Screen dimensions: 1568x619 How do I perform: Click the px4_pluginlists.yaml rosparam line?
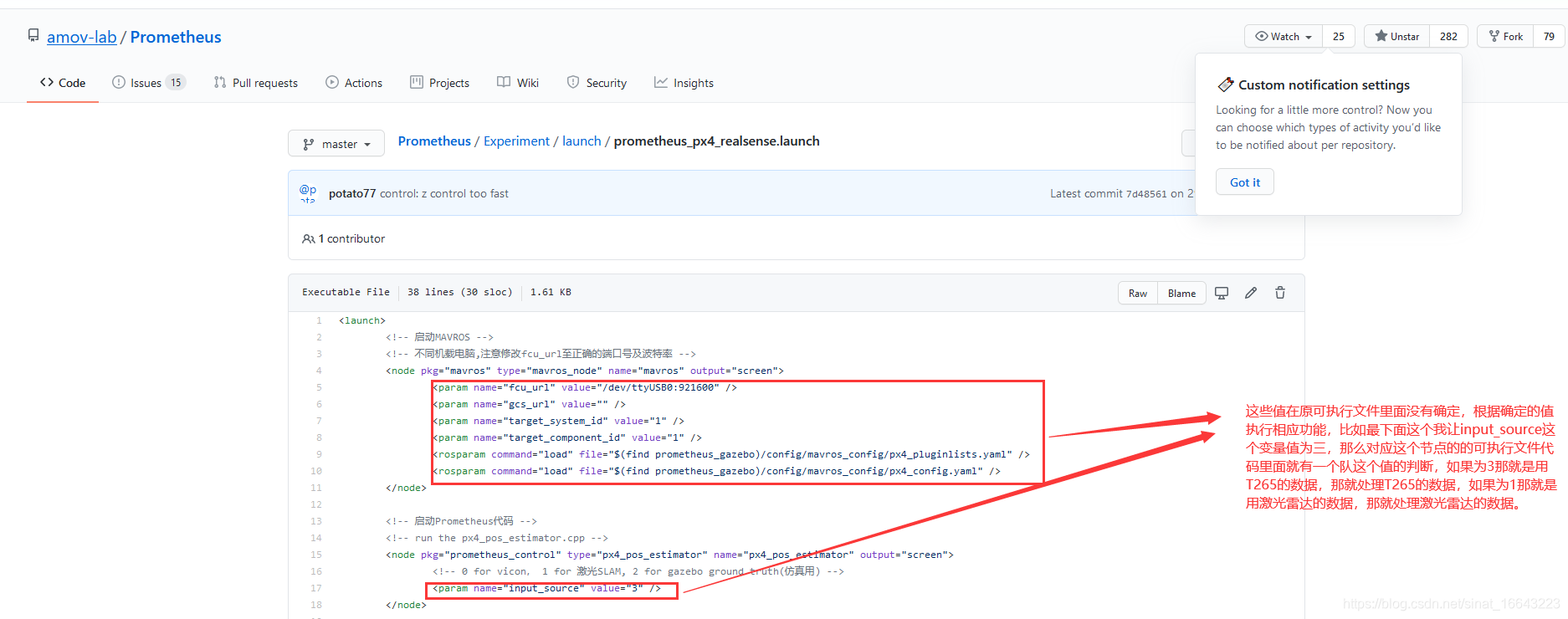pyautogui.click(x=731, y=454)
